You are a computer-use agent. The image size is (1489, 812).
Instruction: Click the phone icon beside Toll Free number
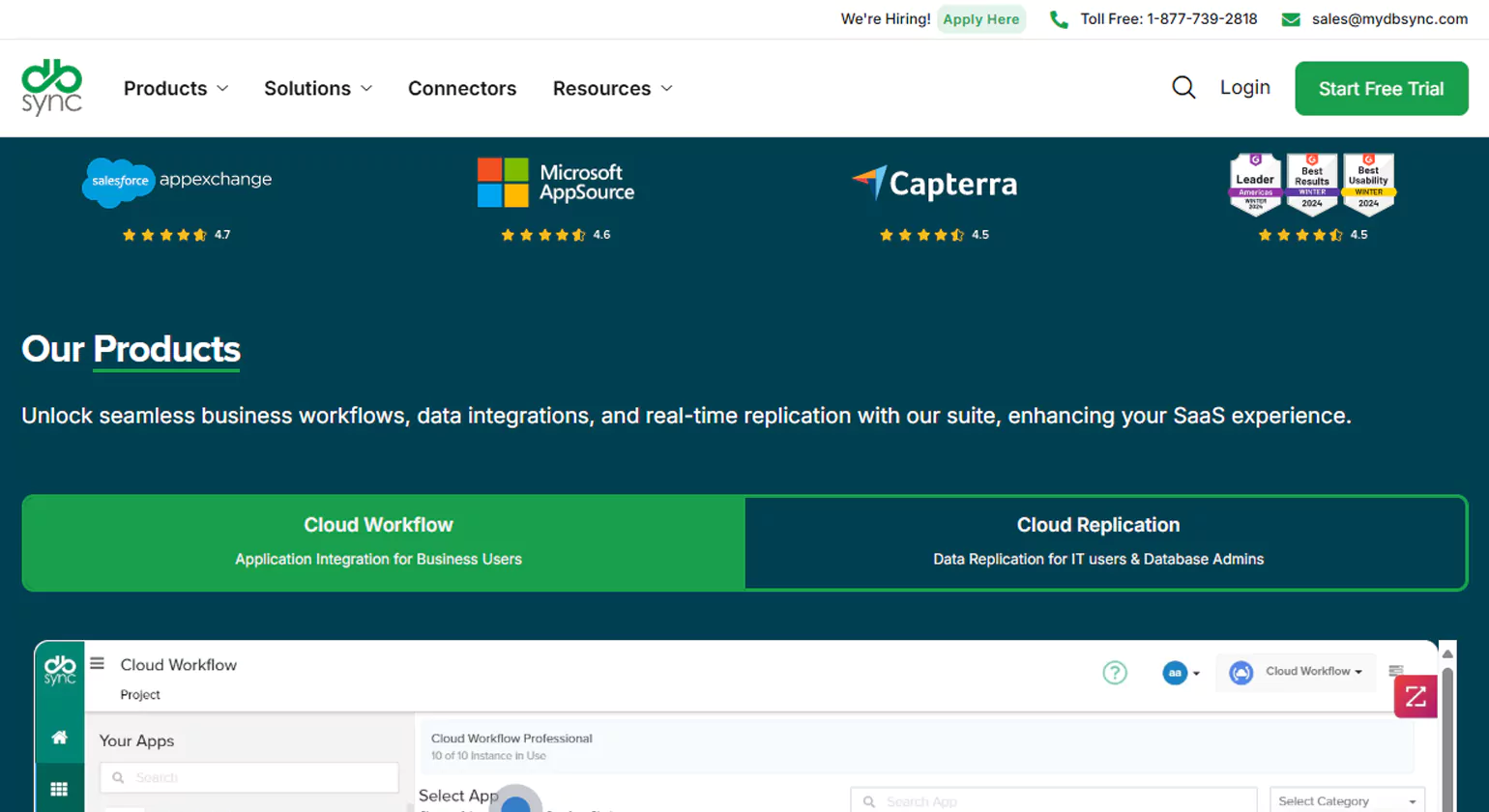click(1059, 19)
